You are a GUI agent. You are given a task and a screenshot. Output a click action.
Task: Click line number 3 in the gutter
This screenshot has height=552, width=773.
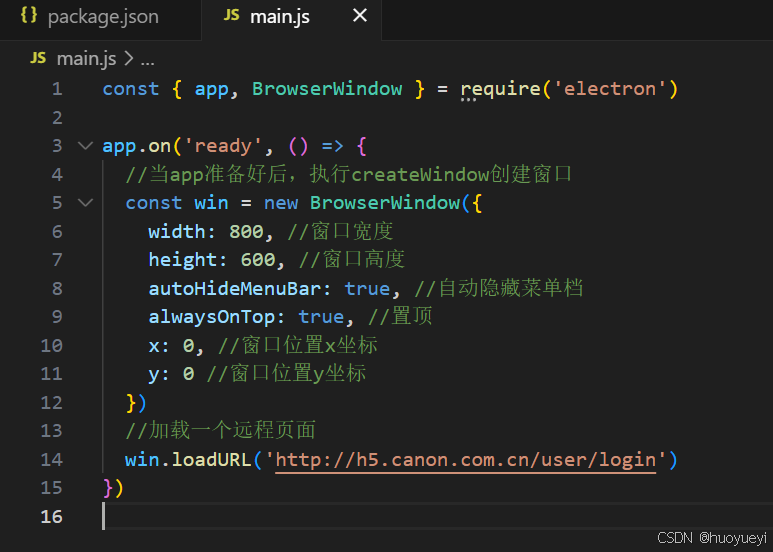(57, 146)
